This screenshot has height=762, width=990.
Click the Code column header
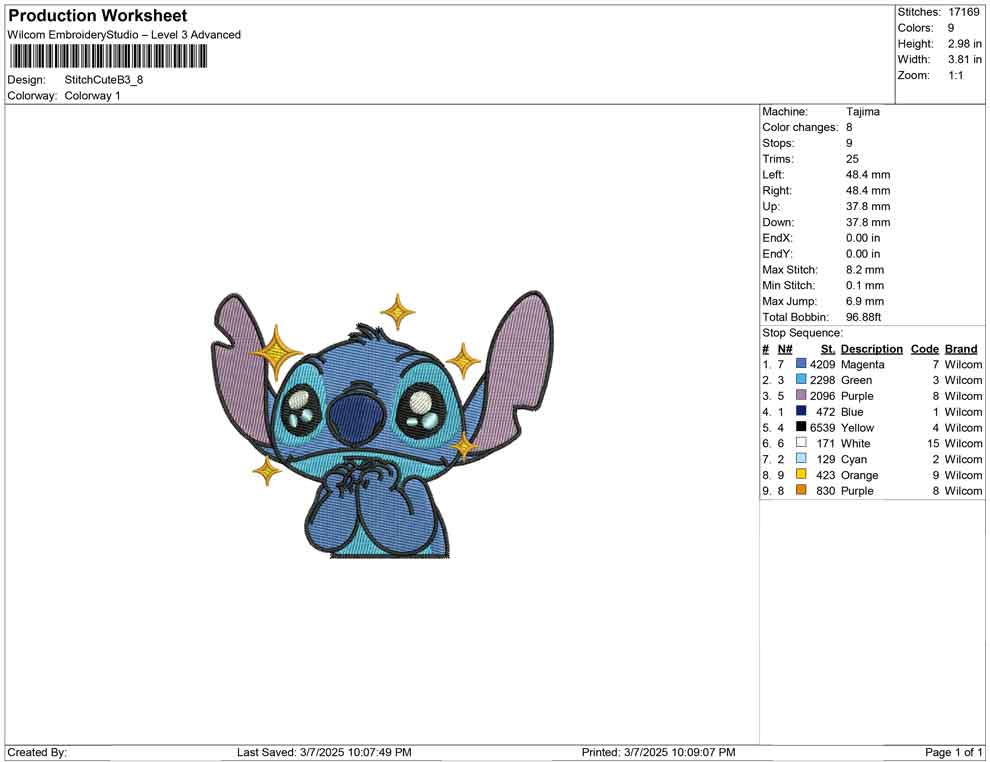[x=925, y=349]
